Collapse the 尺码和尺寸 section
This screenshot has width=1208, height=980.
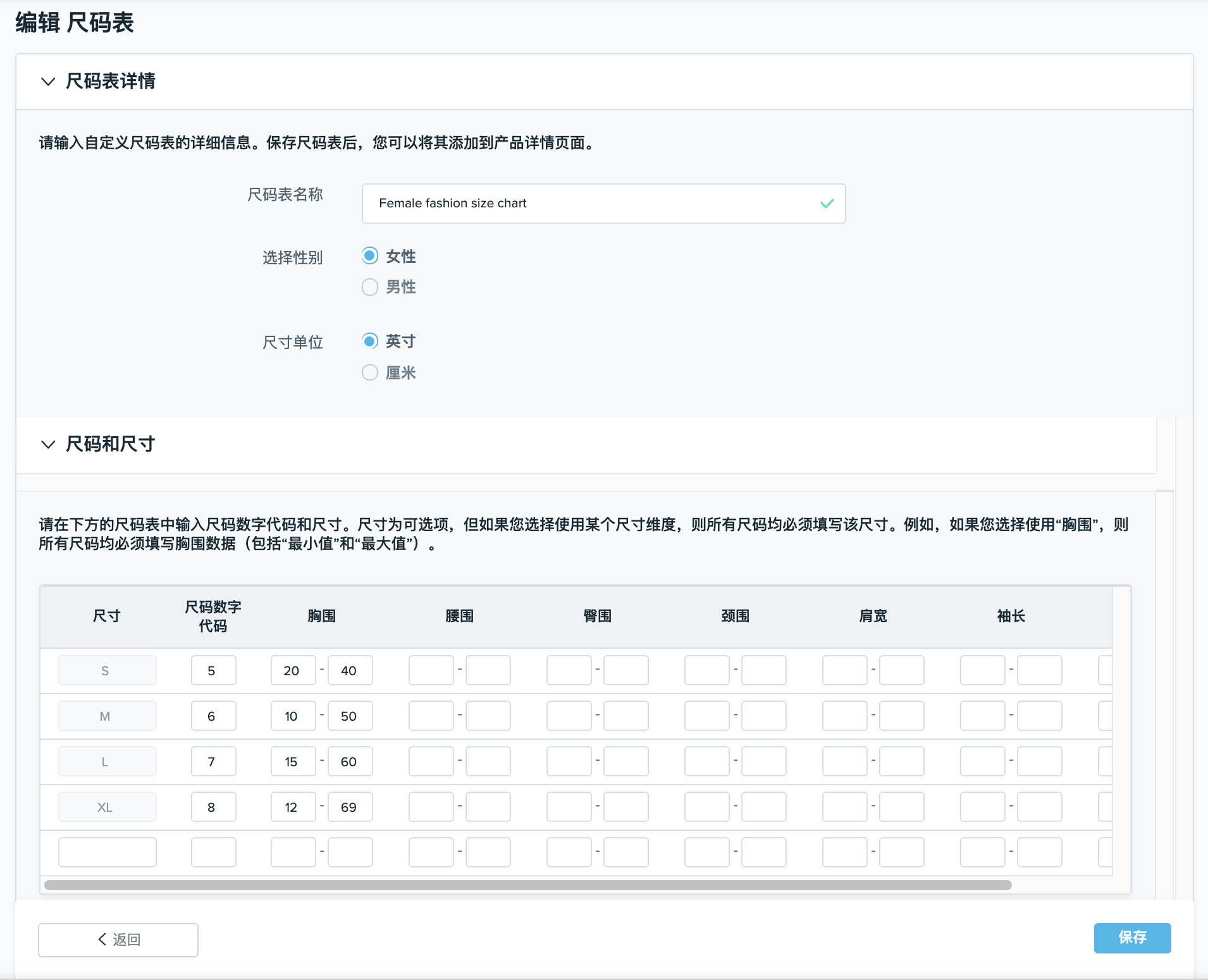[x=49, y=444]
